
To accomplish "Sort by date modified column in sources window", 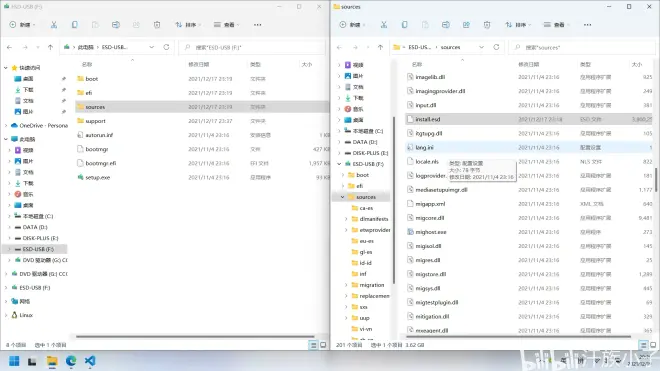I will tap(529, 64).
